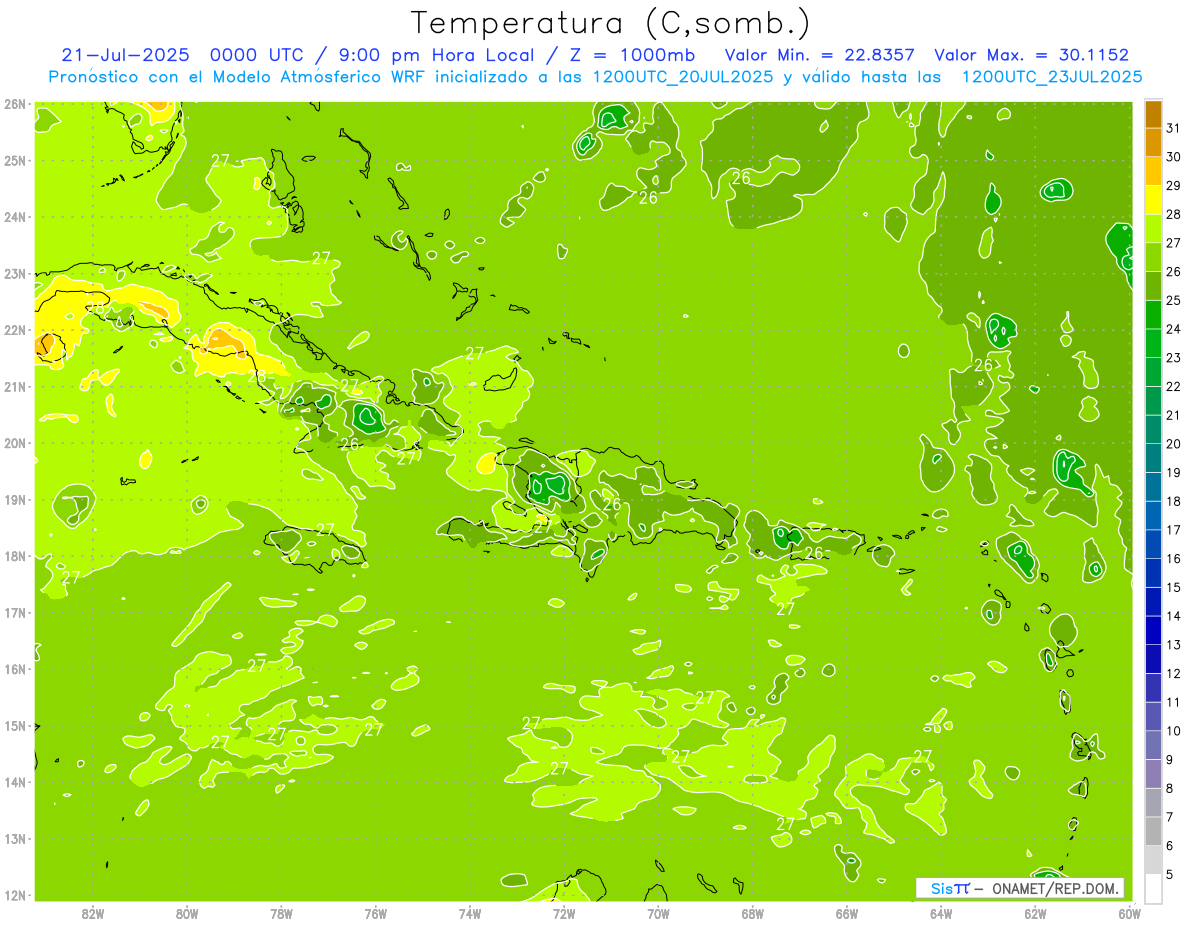Click the 19N latitude axis label
The image size is (1200, 927).
coord(15,499)
